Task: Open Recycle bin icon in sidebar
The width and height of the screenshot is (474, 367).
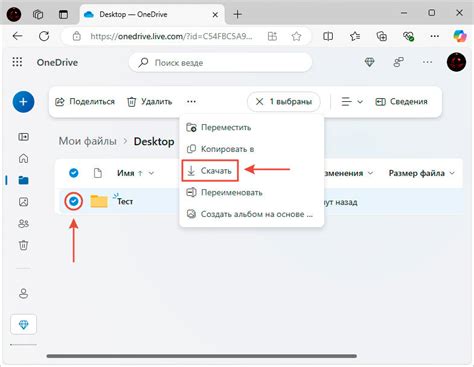Action: pos(23,245)
